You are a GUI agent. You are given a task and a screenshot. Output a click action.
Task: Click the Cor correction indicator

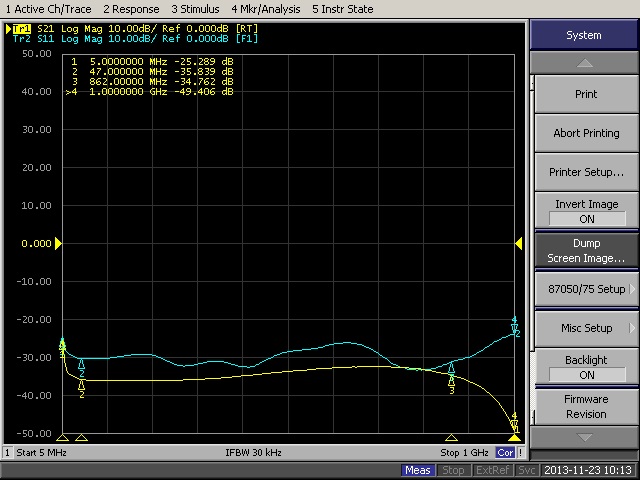(505, 453)
